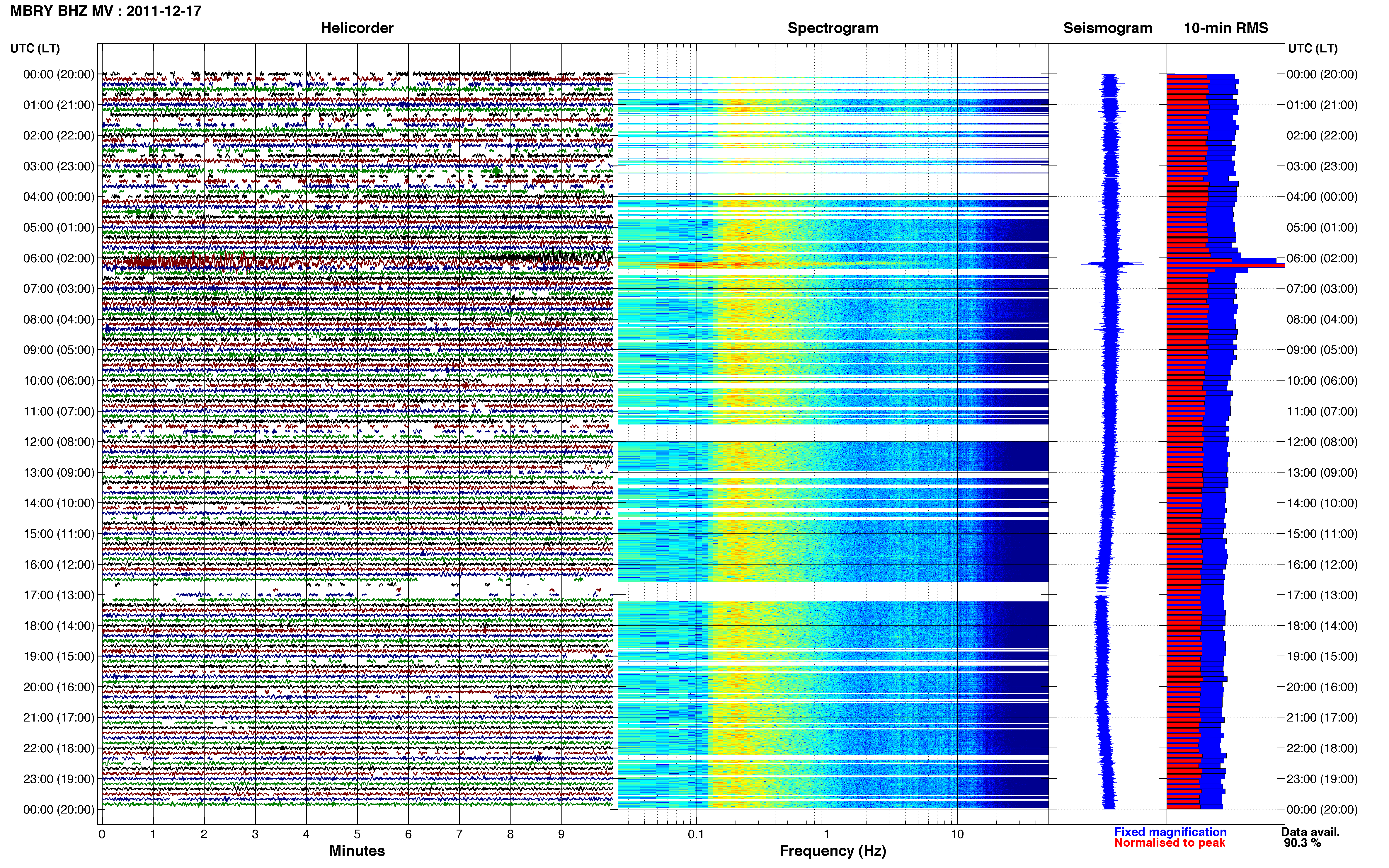Click the Frequency (Hz) axis label
Viewport: 1389px width, 868px height.
coord(833,851)
